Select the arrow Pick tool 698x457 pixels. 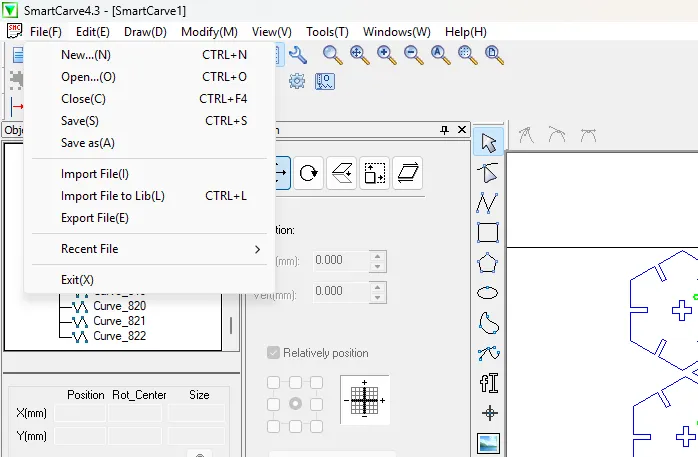coord(488,142)
